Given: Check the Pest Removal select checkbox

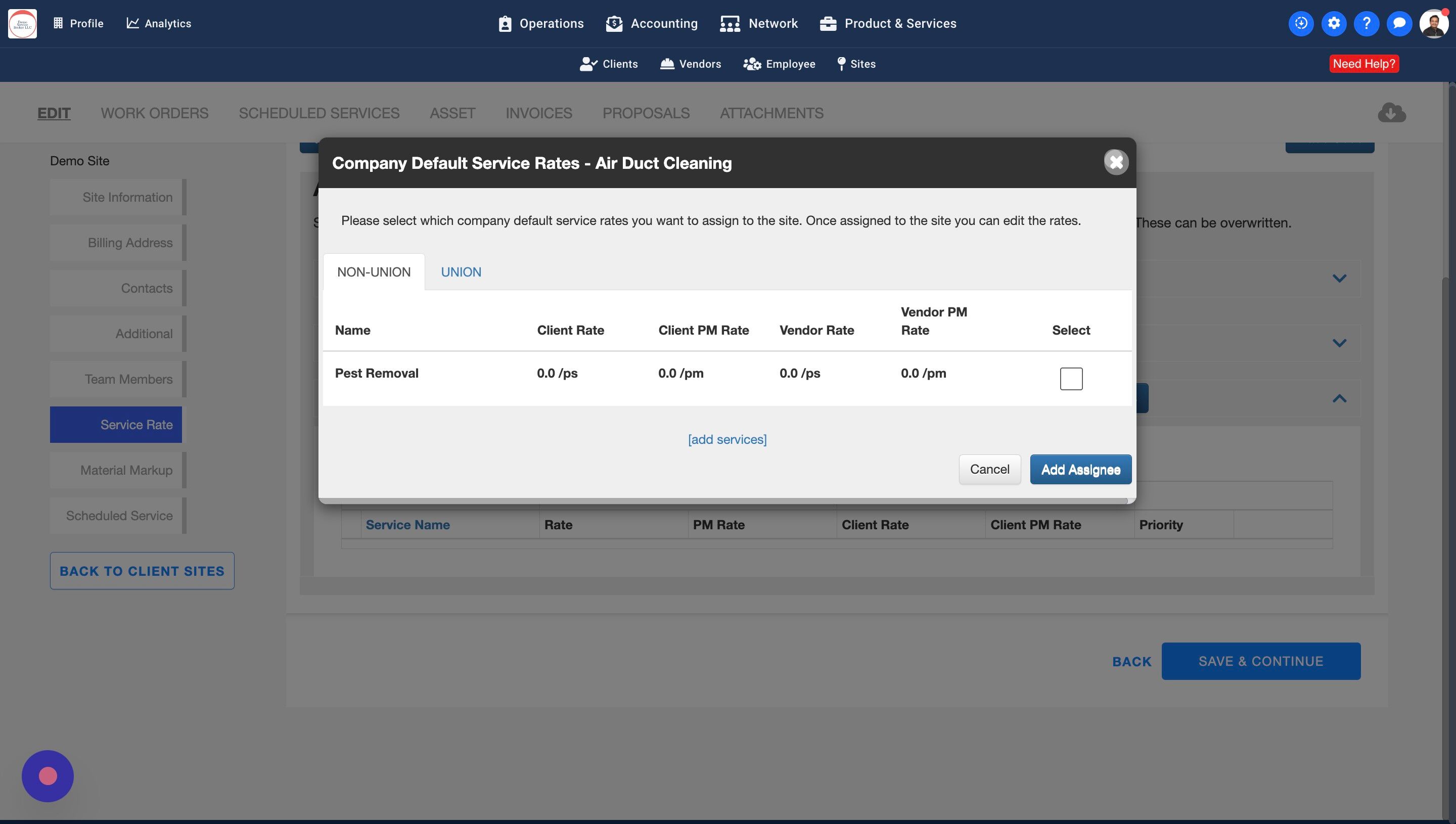Looking at the screenshot, I should click(1071, 379).
